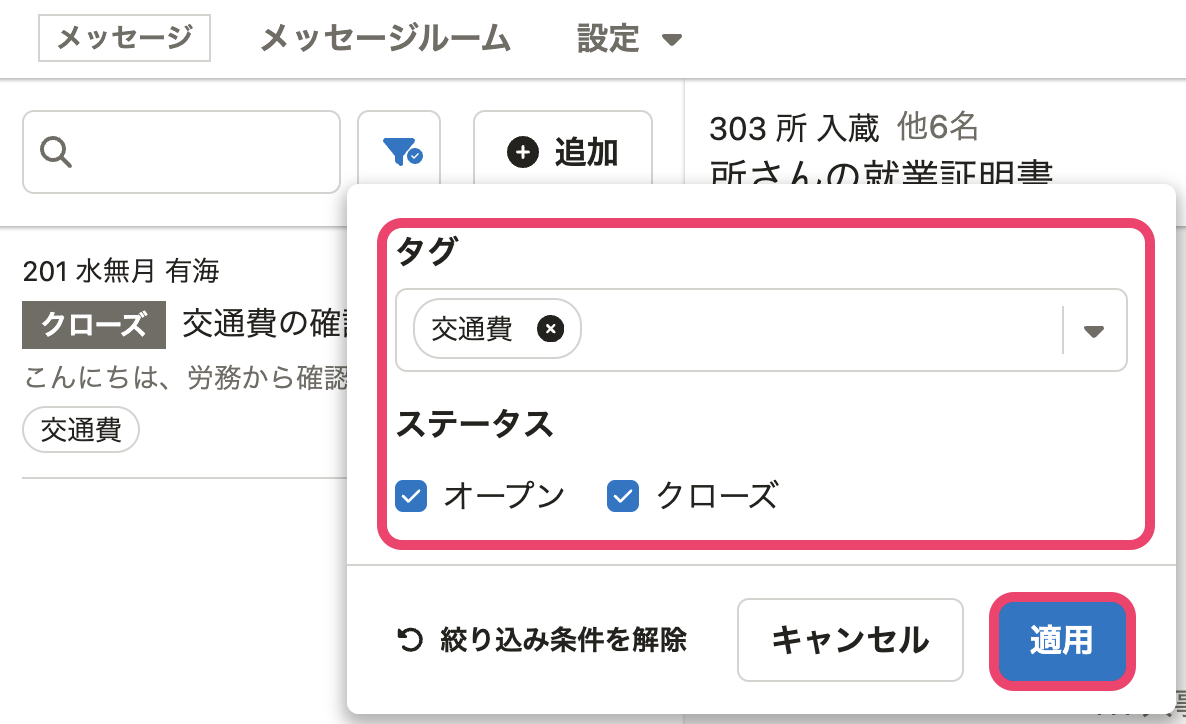
Task: Open the filter funnel icon button
Action: [x=400, y=152]
